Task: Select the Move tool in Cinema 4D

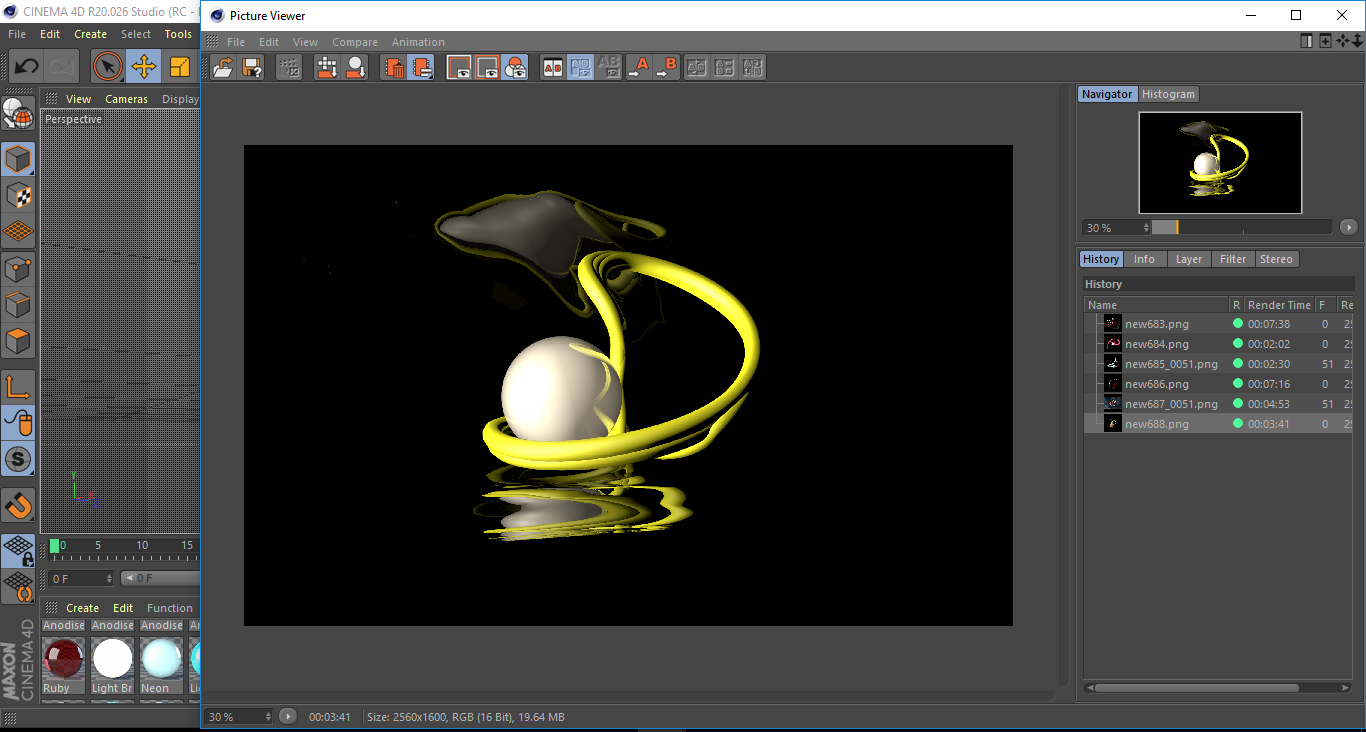Action: [144, 67]
